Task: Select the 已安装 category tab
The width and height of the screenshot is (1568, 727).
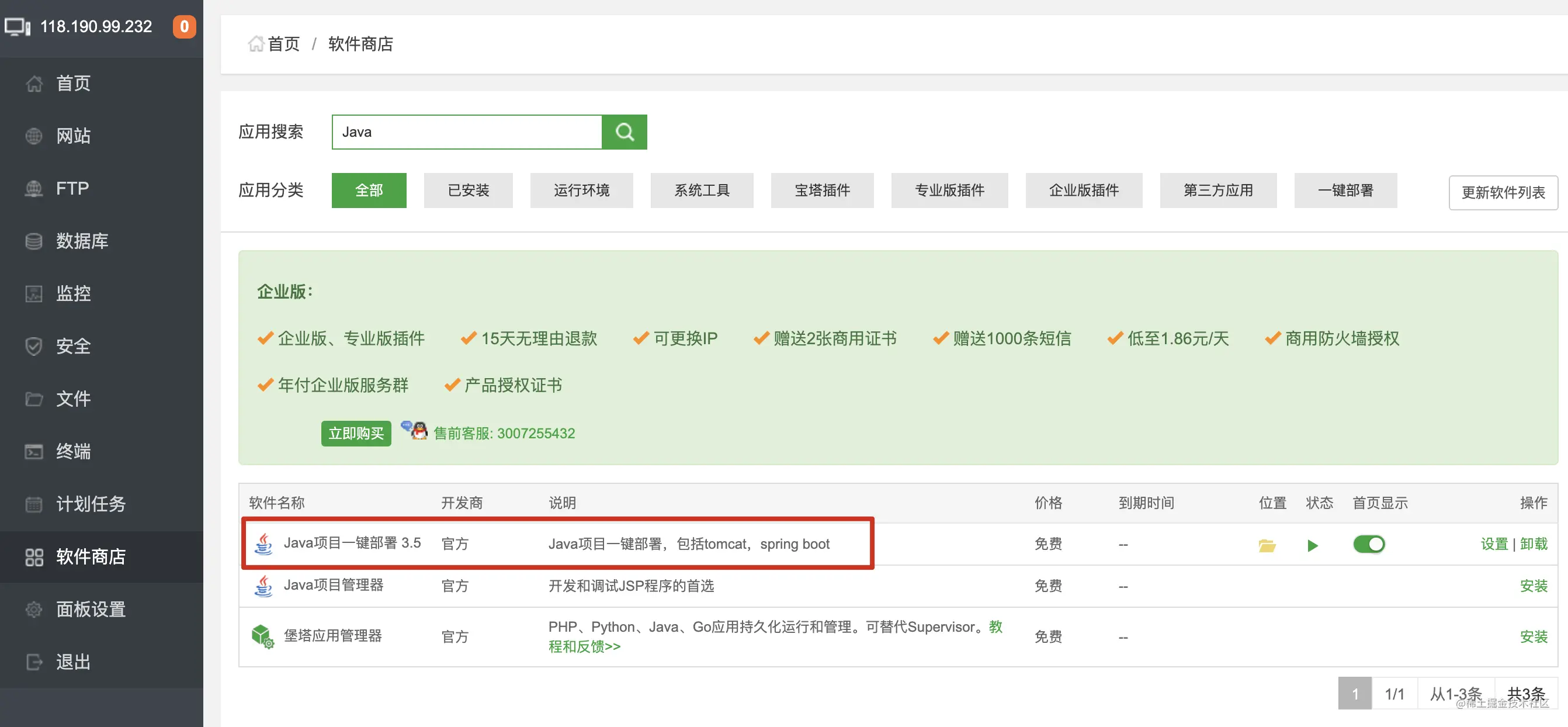Action: point(468,191)
